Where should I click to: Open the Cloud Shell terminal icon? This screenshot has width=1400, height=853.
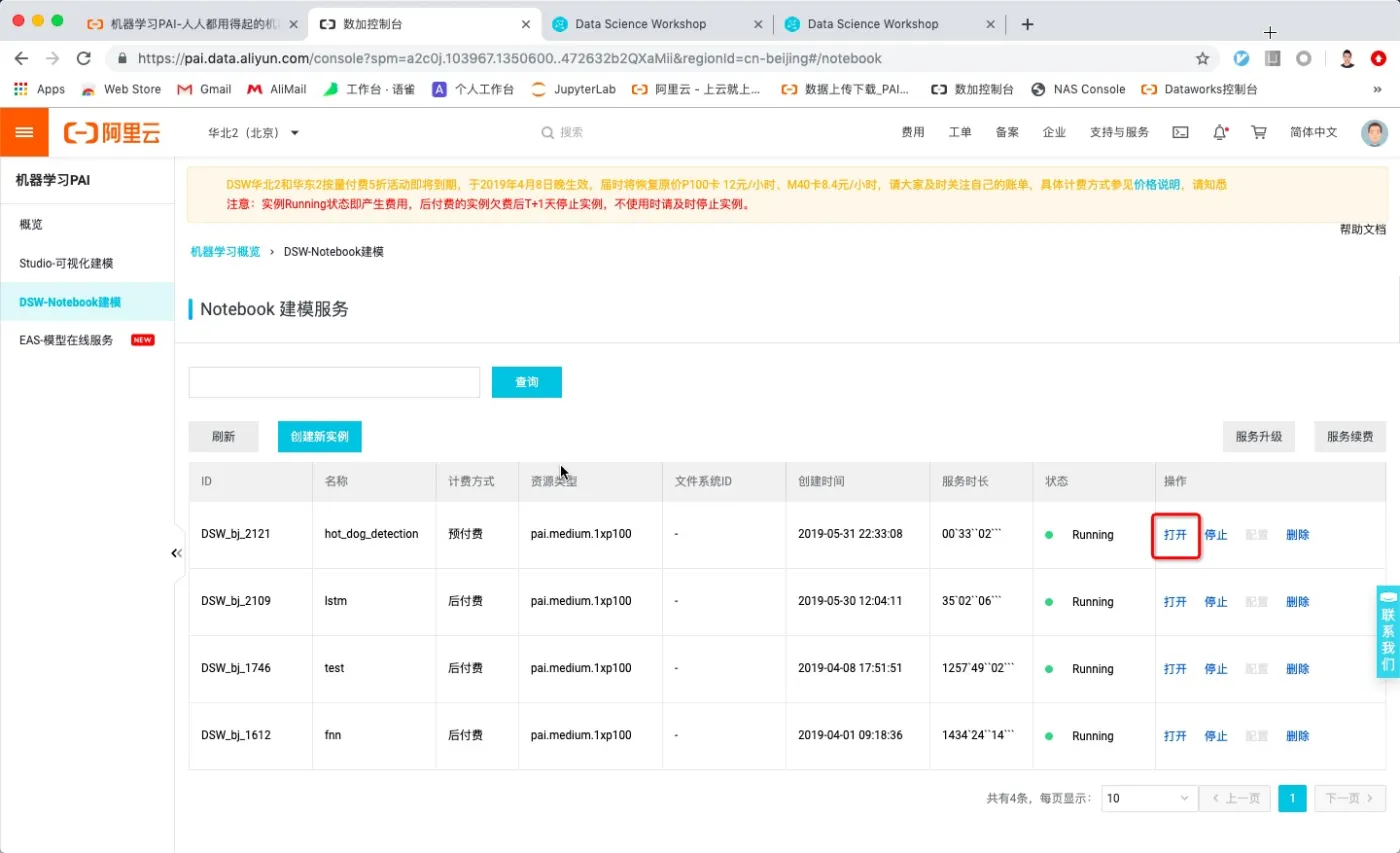click(1181, 132)
